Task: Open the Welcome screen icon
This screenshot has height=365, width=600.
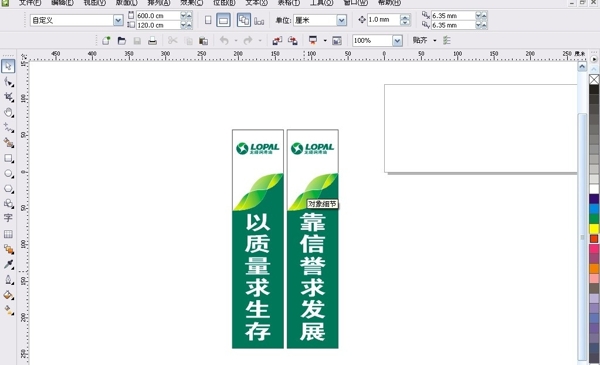Action: (337, 41)
